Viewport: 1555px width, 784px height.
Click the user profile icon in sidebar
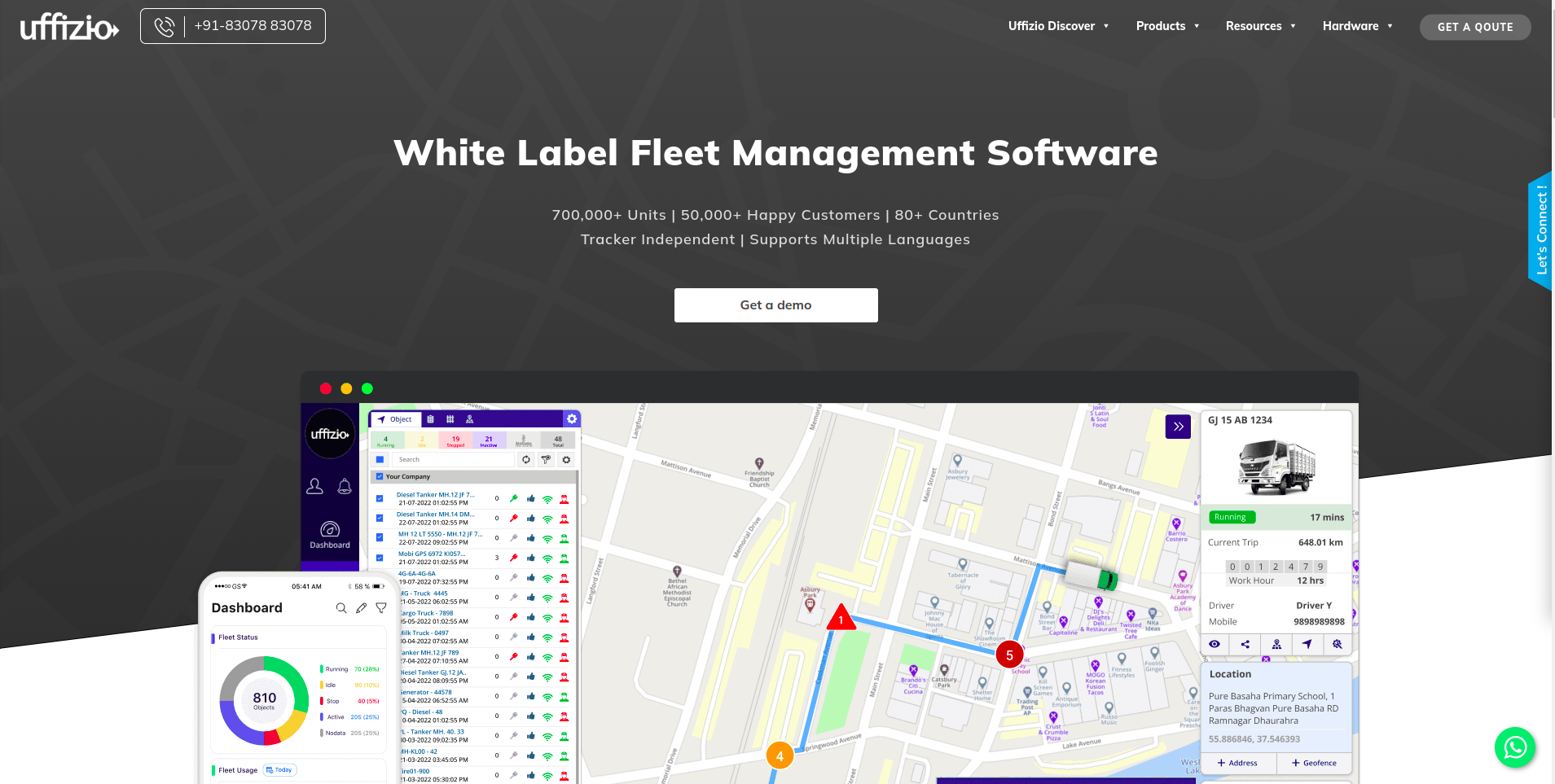(x=314, y=487)
